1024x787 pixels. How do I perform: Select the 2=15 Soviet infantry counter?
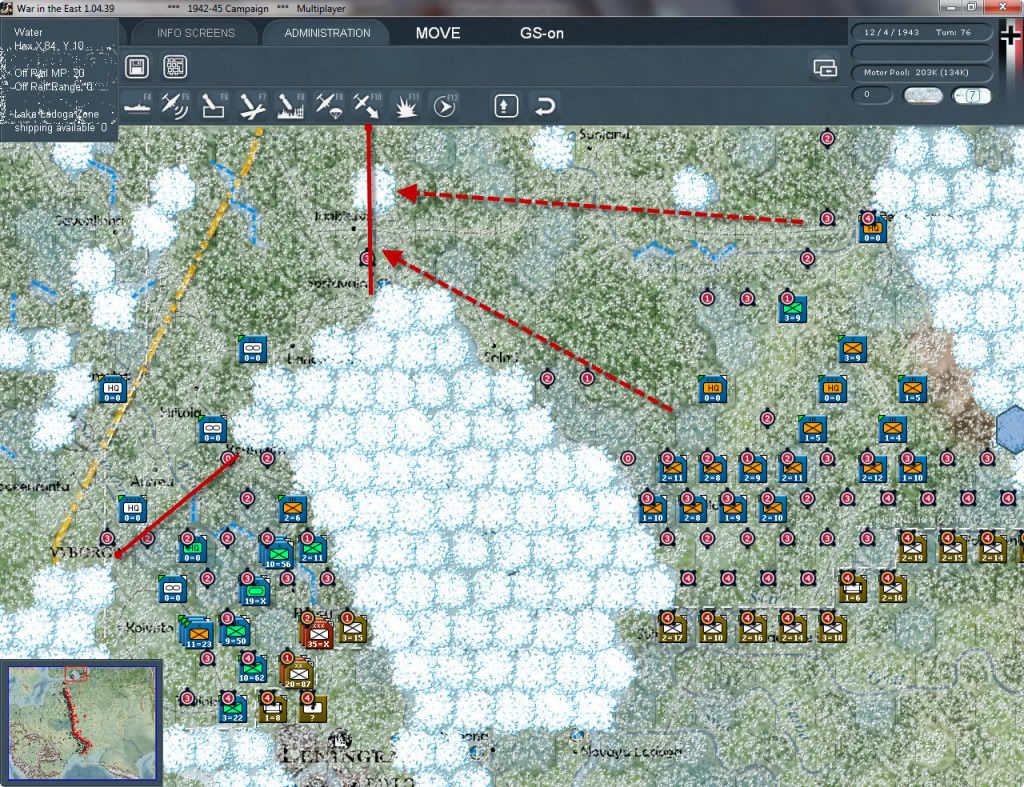(x=952, y=548)
